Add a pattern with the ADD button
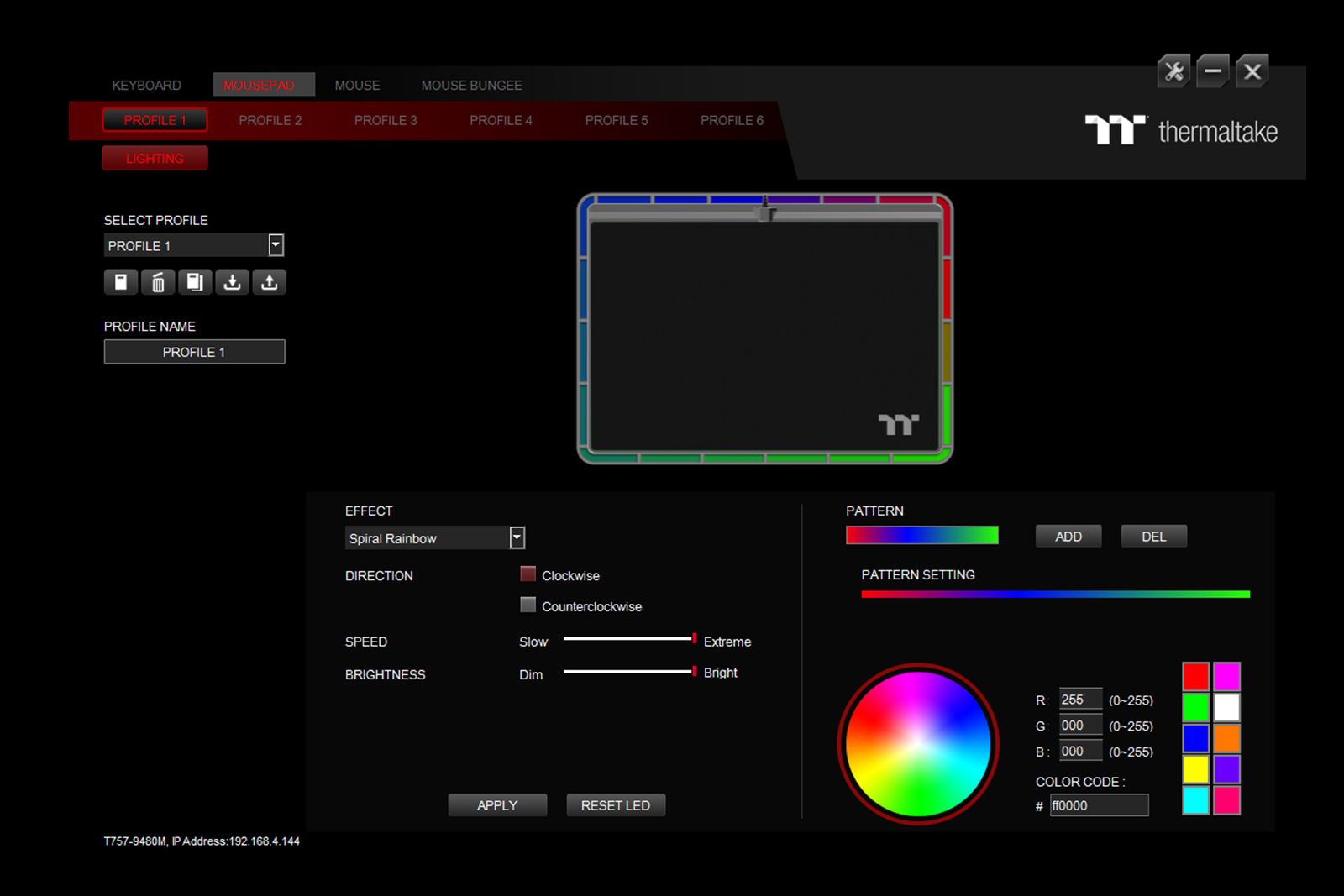 tap(1068, 537)
